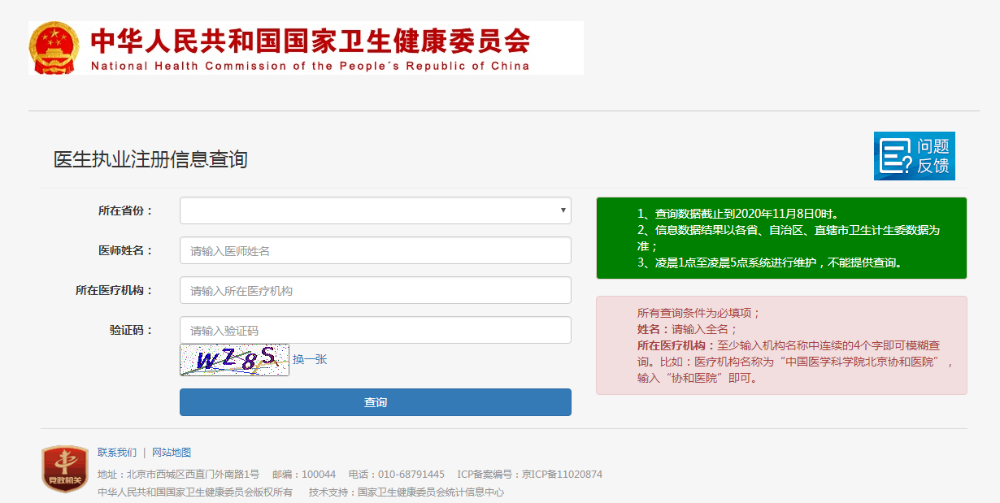Screen dimensions: 1000x503
Task: Focus the 所在医疗机构 input field
Action: (x=375, y=290)
